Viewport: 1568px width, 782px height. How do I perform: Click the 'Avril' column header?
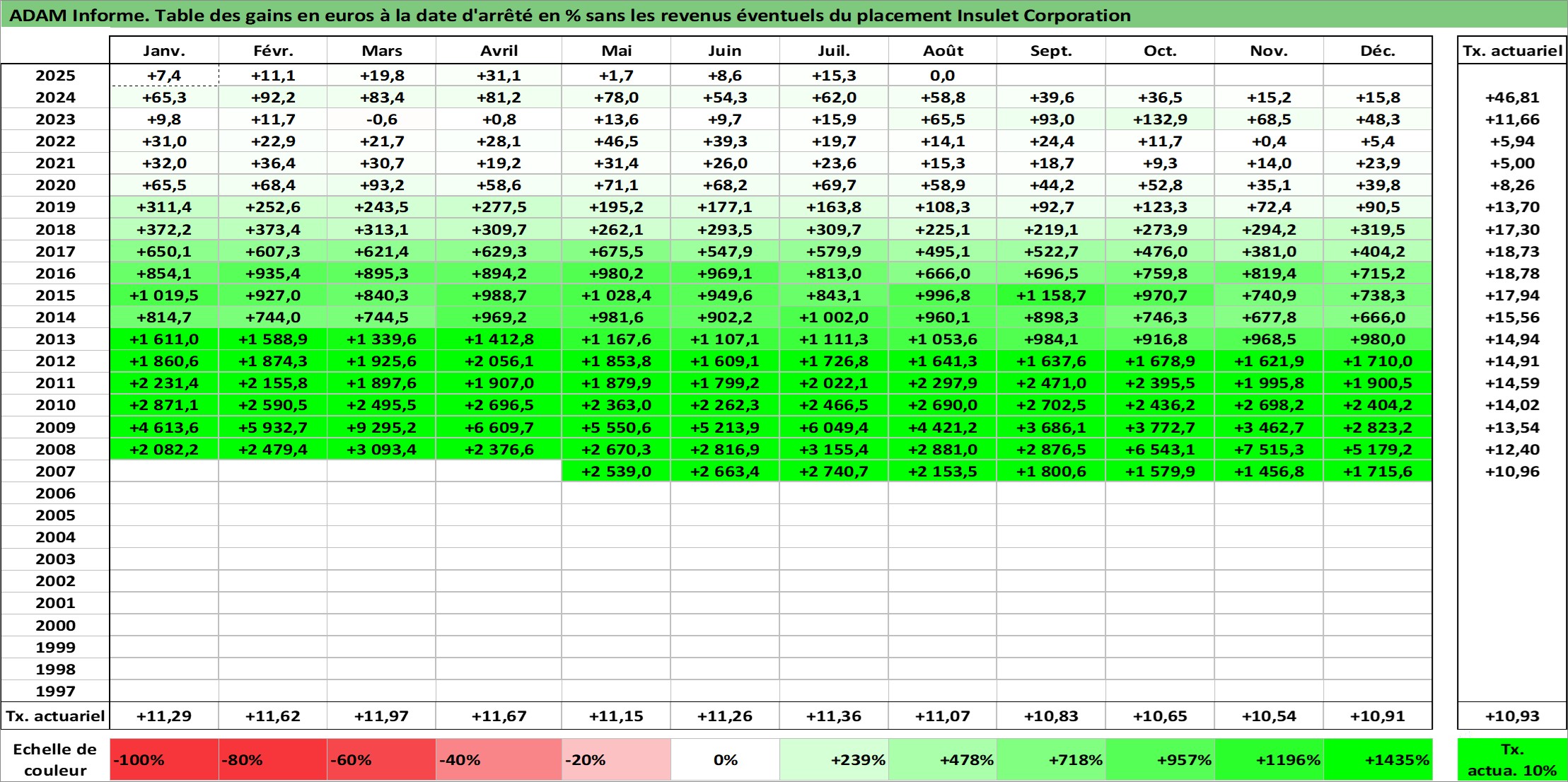pos(499,51)
